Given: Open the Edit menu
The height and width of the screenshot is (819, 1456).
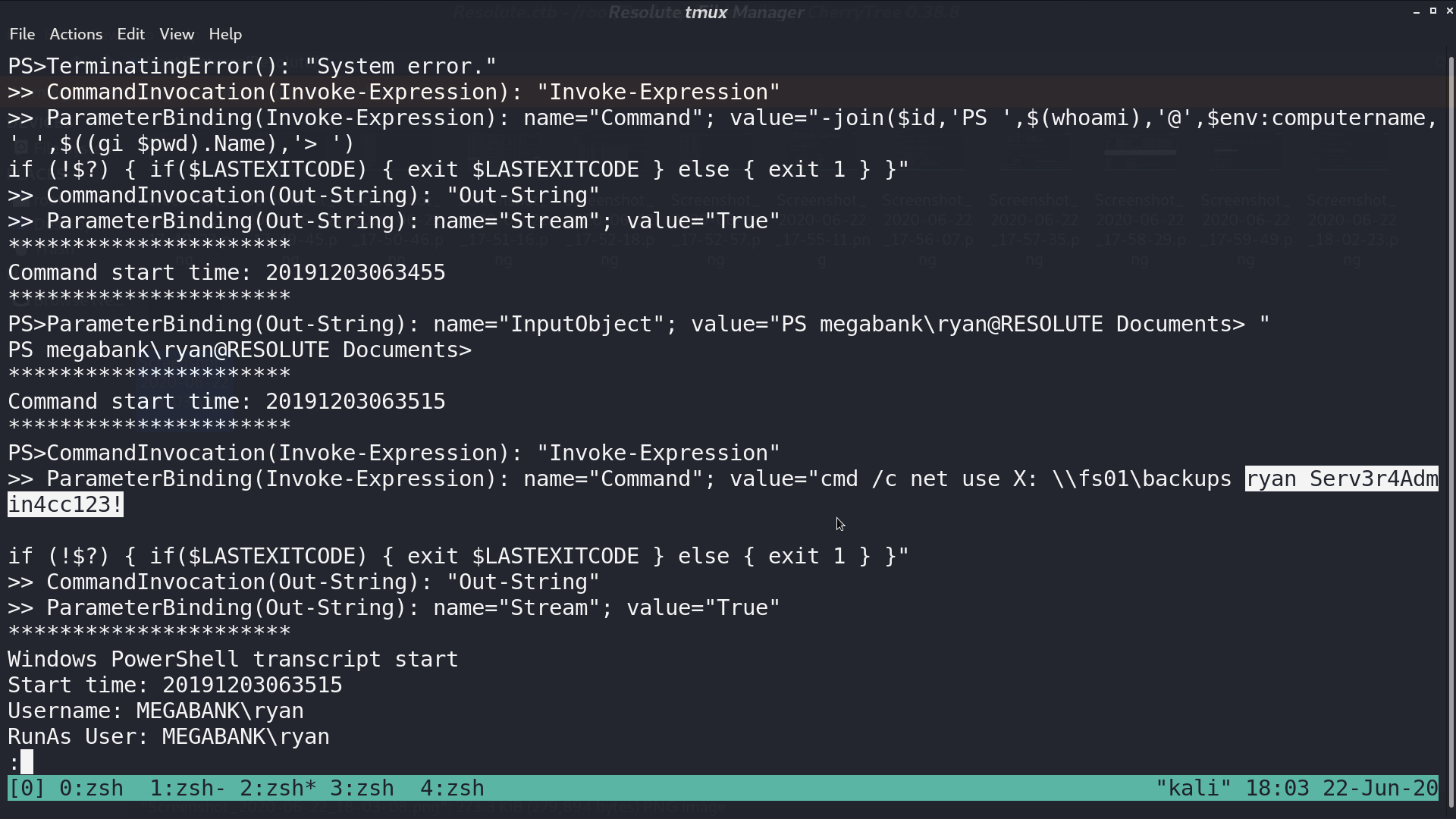Looking at the screenshot, I should click(130, 34).
